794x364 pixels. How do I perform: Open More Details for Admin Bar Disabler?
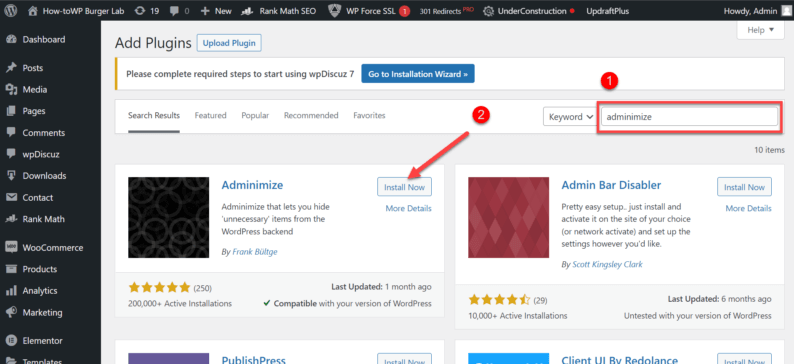(x=748, y=208)
